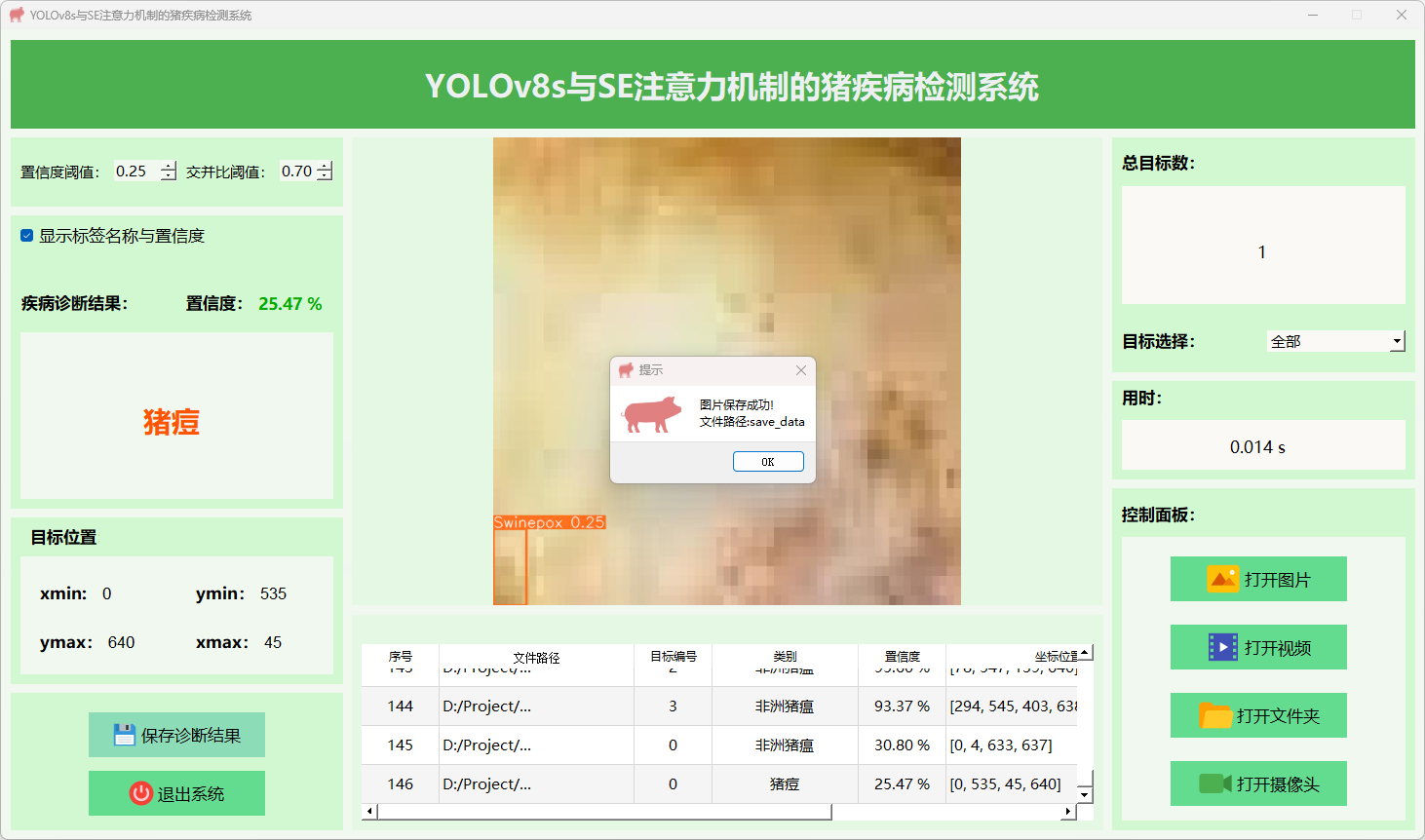The width and height of the screenshot is (1425, 840).
Task: Click the xmax value 45
Action: pos(273,642)
